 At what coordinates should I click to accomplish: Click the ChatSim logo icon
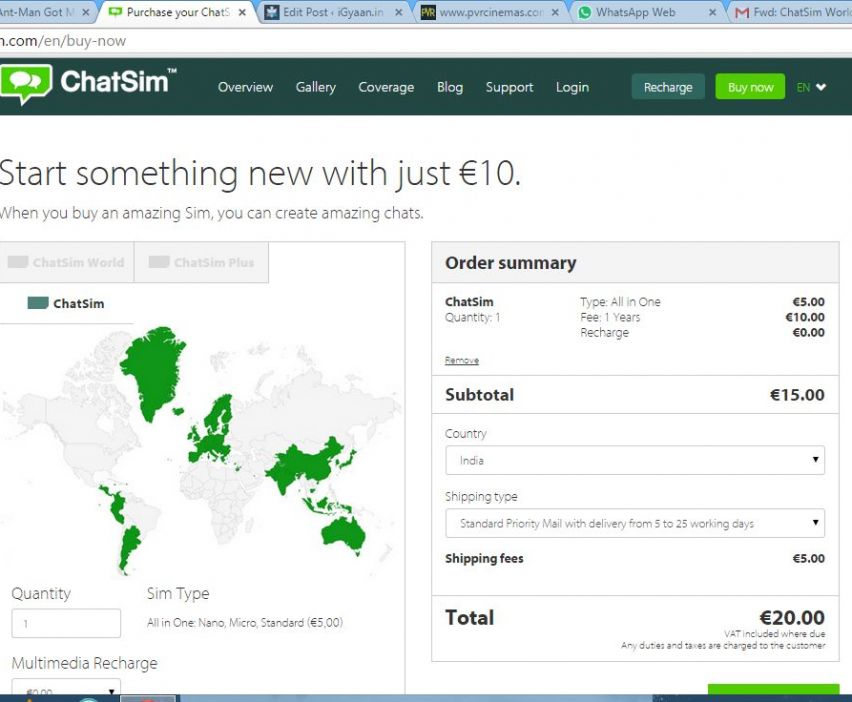26,85
